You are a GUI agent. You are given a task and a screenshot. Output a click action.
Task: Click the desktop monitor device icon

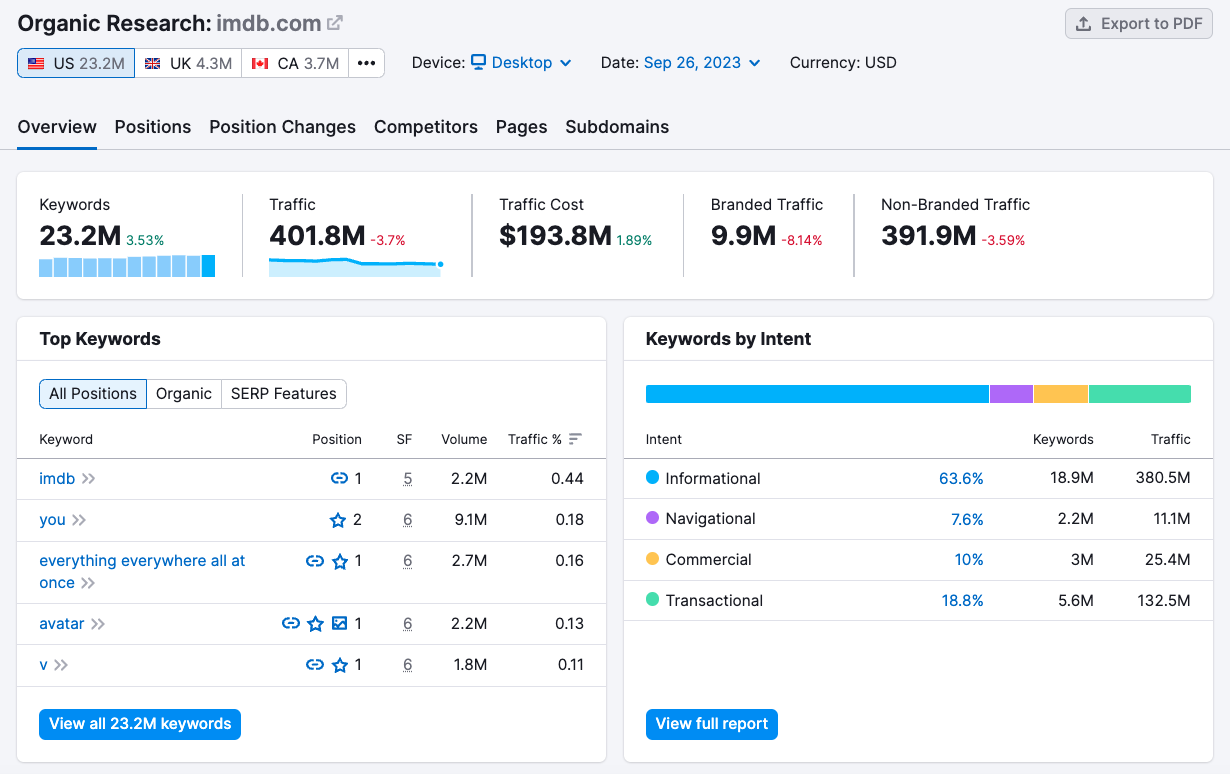tap(479, 62)
